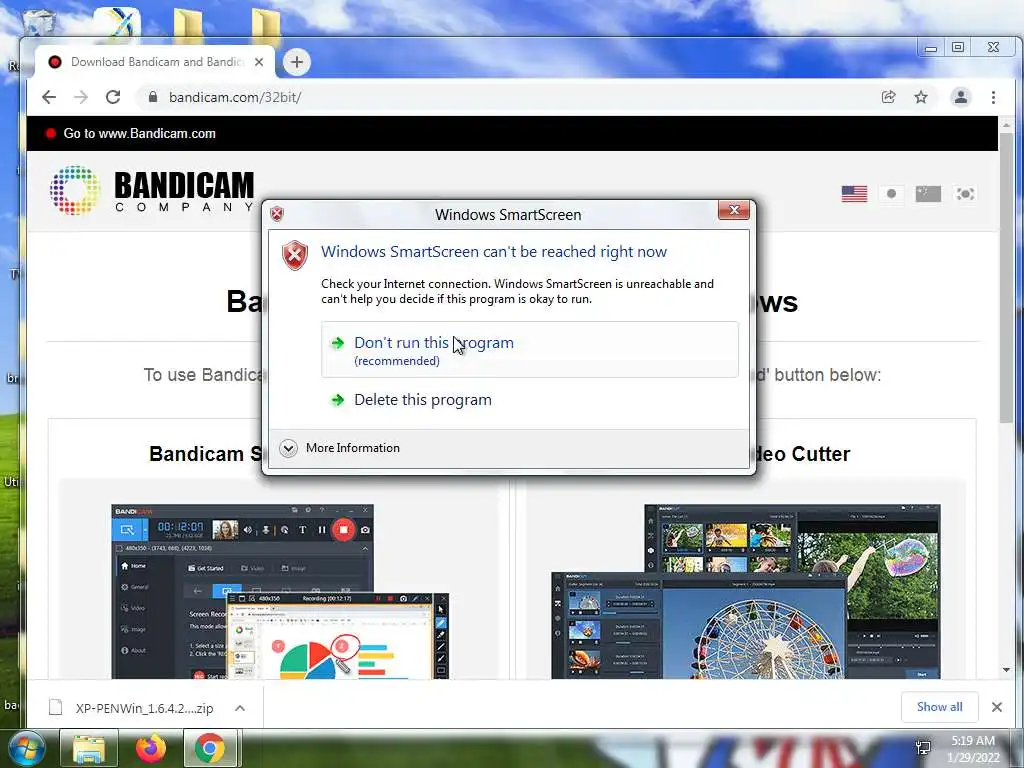Open Firefox from taskbar
Viewport: 1024px width, 768px height.
tap(150, 748)
